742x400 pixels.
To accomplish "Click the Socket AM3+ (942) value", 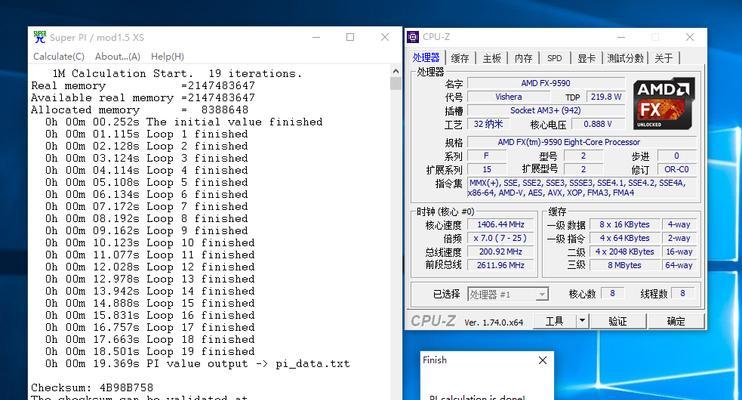I will pyautogui.click(x=546, y=110).
